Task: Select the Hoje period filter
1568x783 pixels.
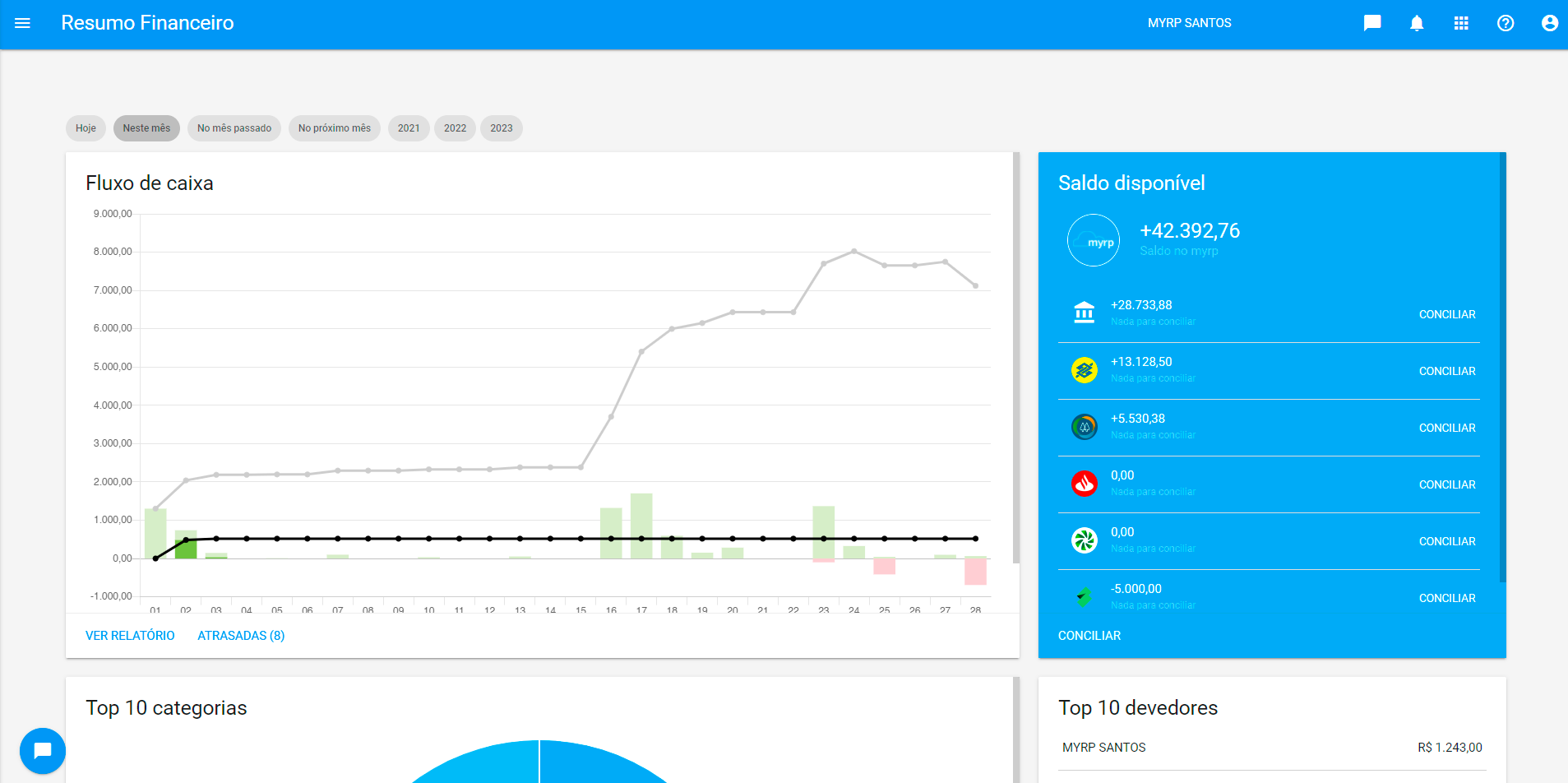Action: (x=85, y=128)
